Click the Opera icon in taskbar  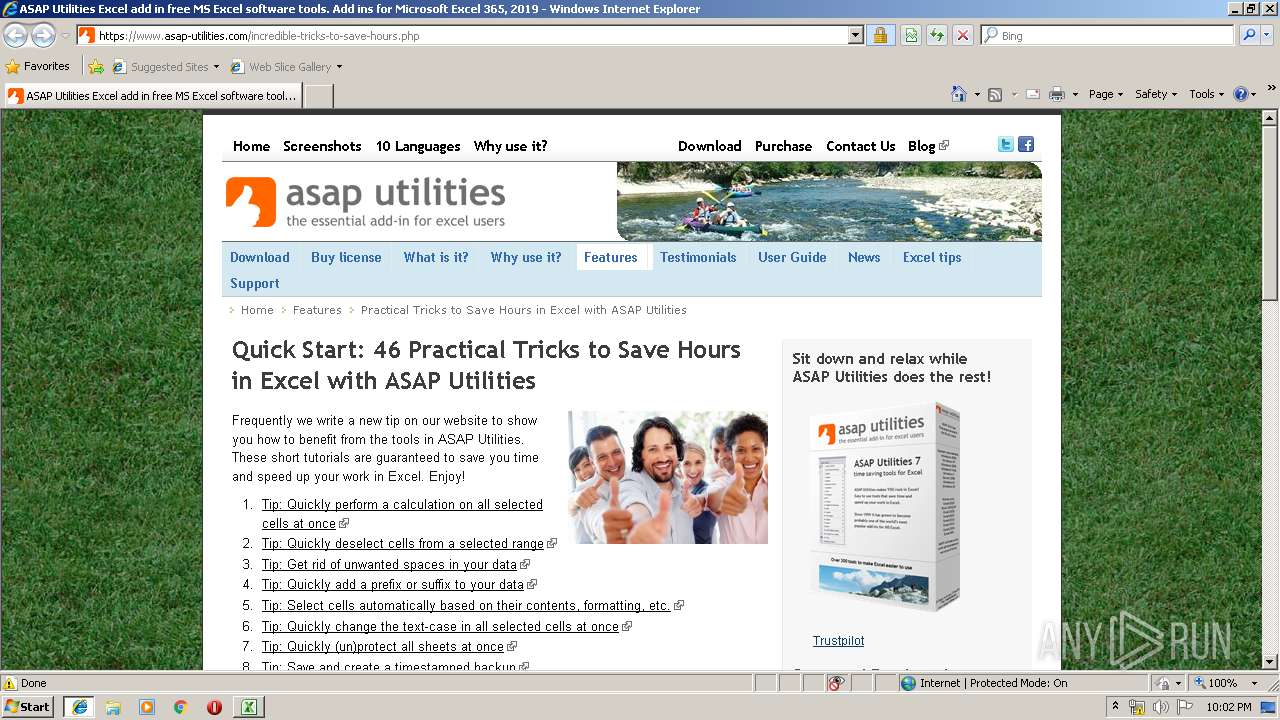coord(214,707)
